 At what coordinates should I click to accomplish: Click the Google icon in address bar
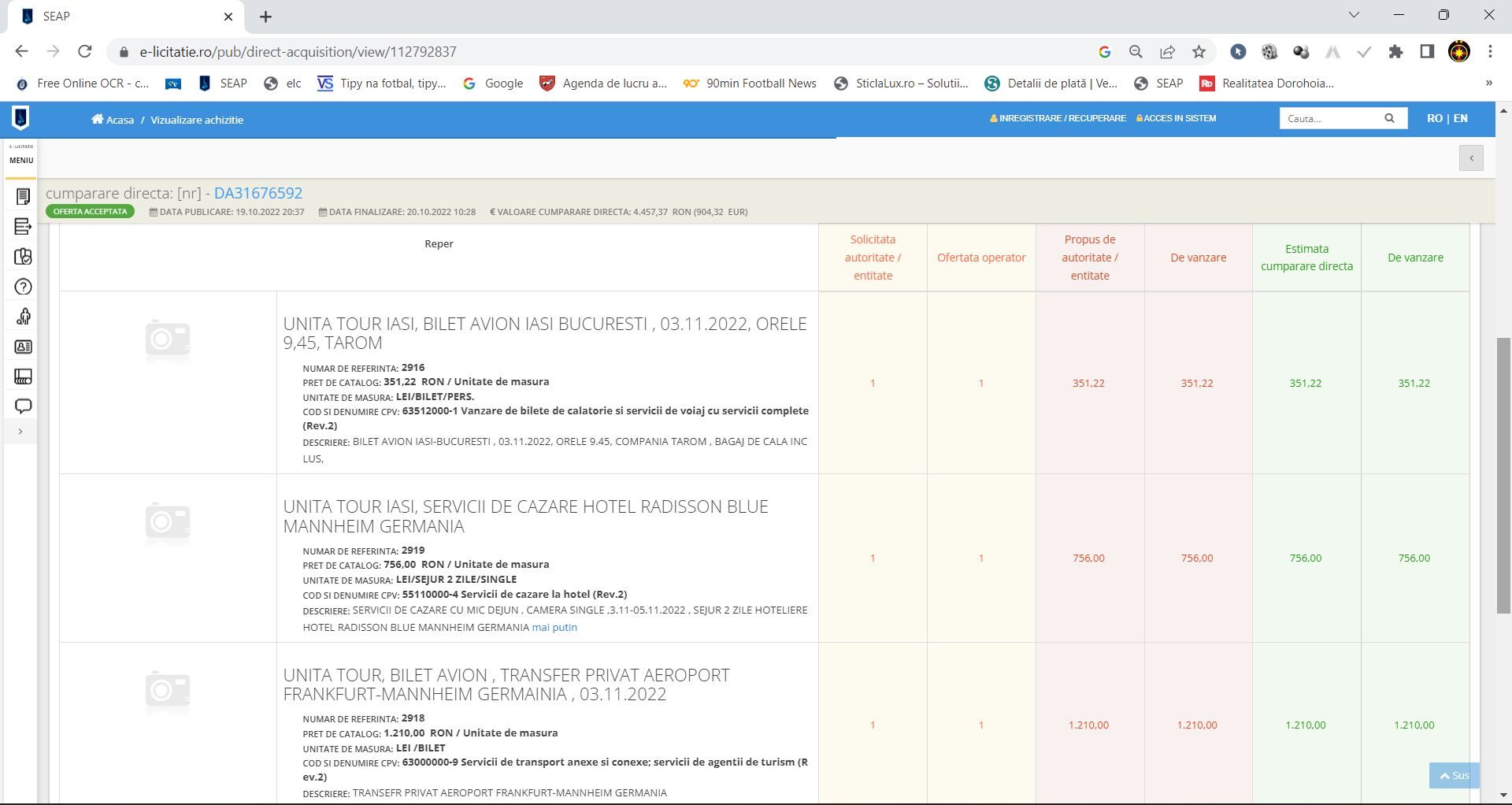(1104, 52)
